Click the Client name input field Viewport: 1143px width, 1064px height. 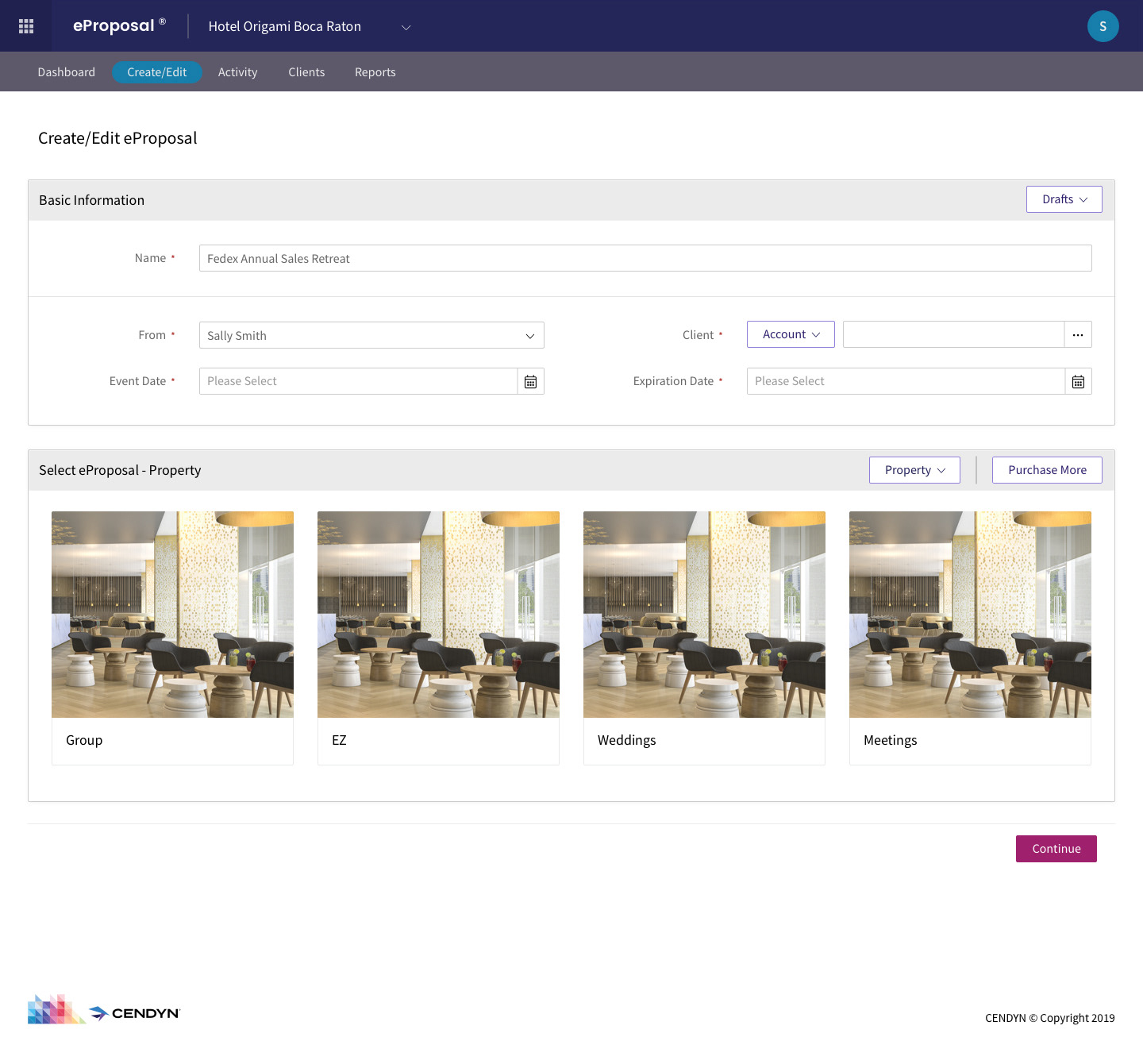coord(953,334)
